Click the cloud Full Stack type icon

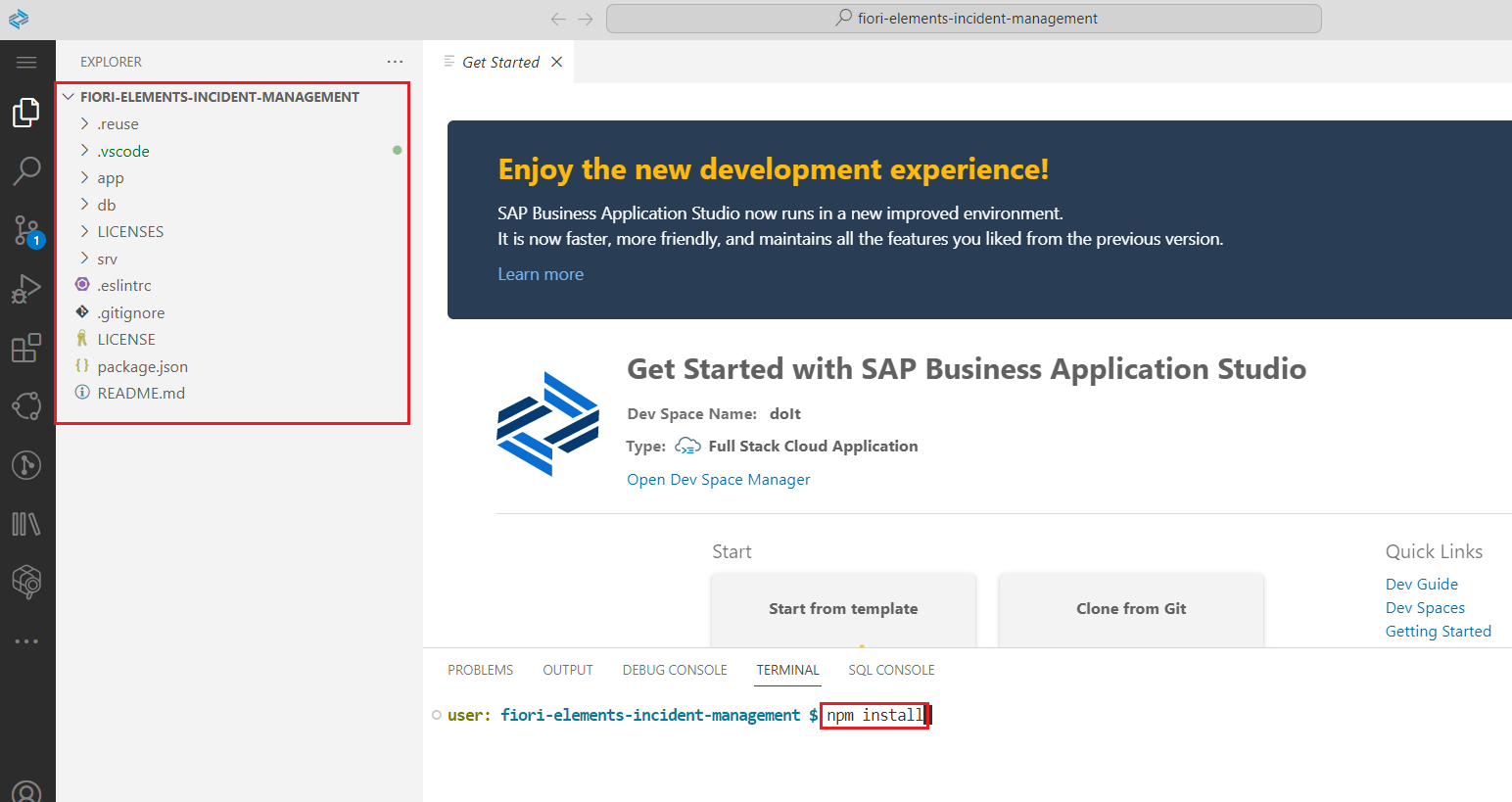[687, 447]
